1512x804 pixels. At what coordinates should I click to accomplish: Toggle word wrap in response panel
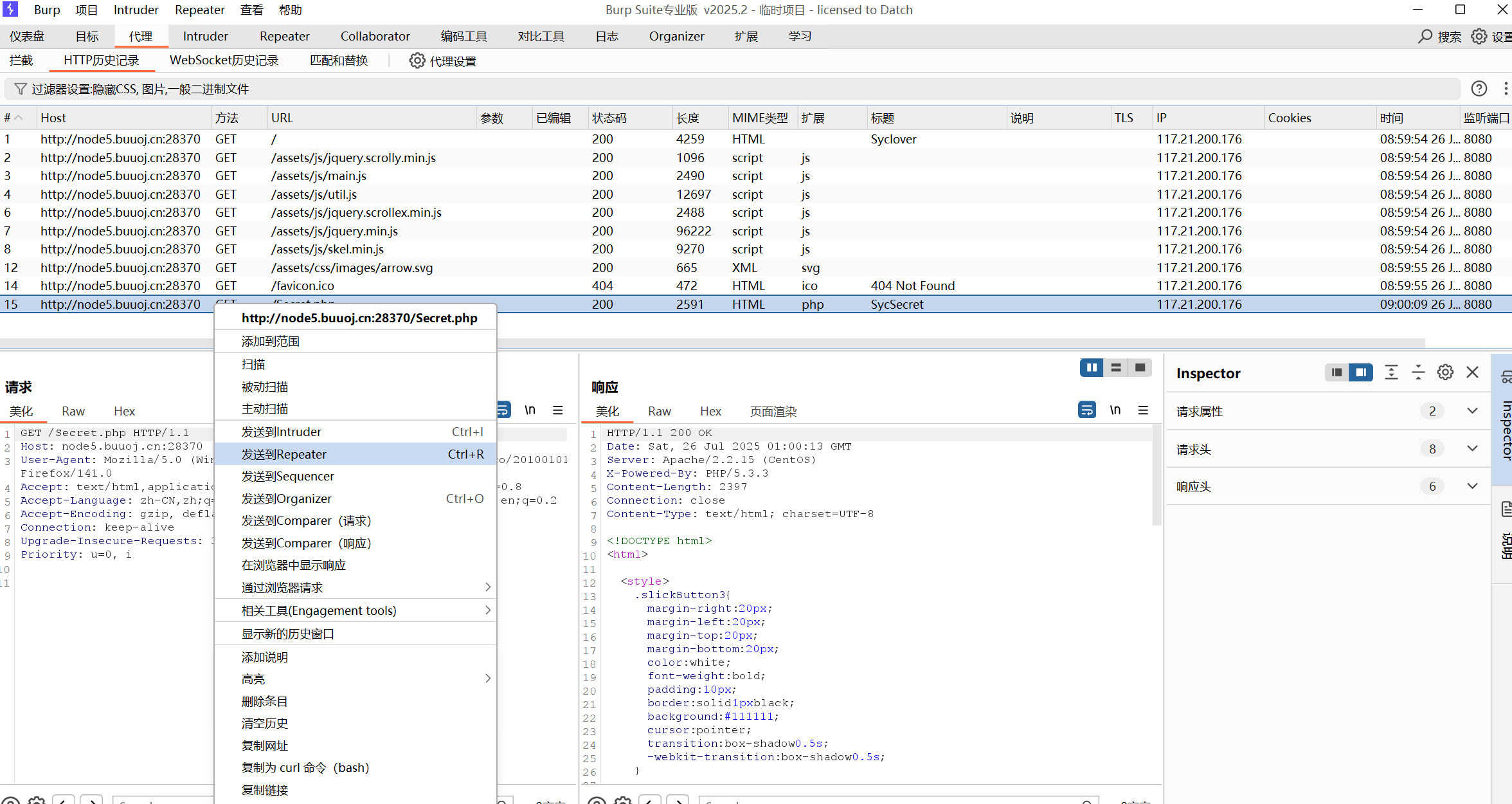(x=1087, y=410)
